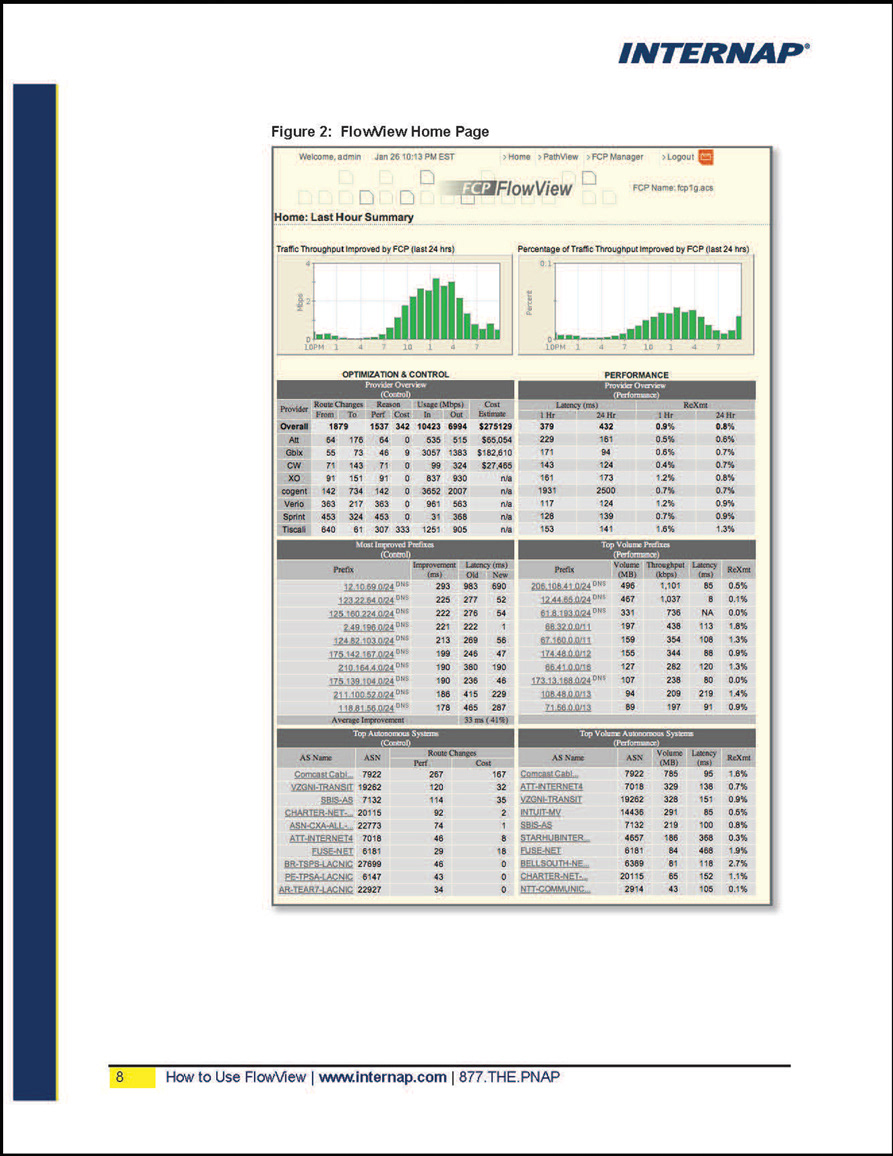
Task: Open top volume prefix 206.108.41.0/24
Action: pyautogui.click(x=561, y=586)
